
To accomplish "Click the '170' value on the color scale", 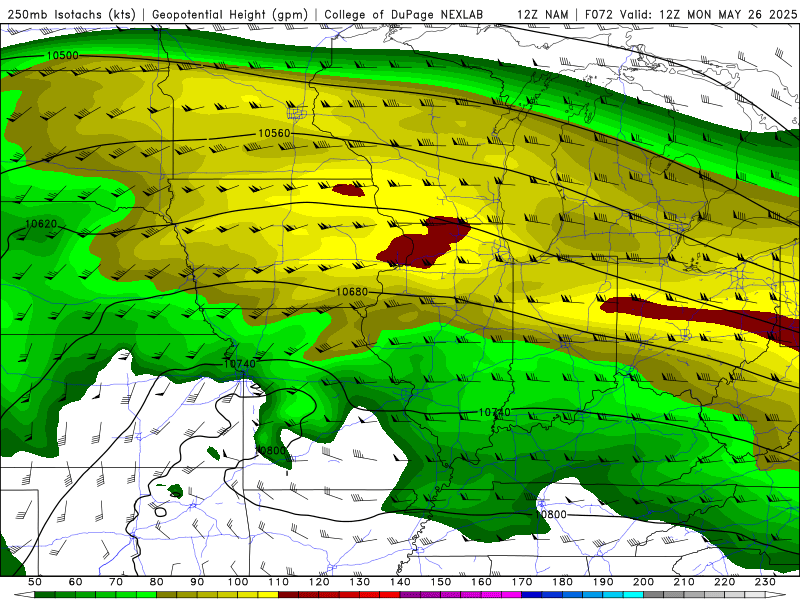I will (522, 582).
